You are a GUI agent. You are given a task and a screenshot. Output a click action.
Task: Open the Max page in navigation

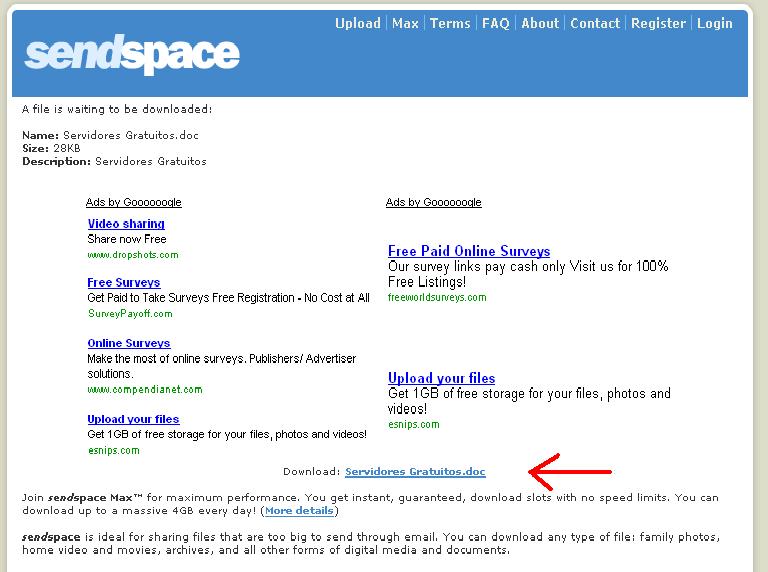coord(405,23)
